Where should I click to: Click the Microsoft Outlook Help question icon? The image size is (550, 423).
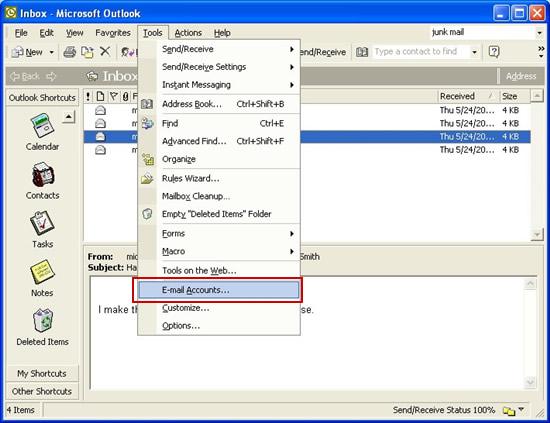coord(494,52)
